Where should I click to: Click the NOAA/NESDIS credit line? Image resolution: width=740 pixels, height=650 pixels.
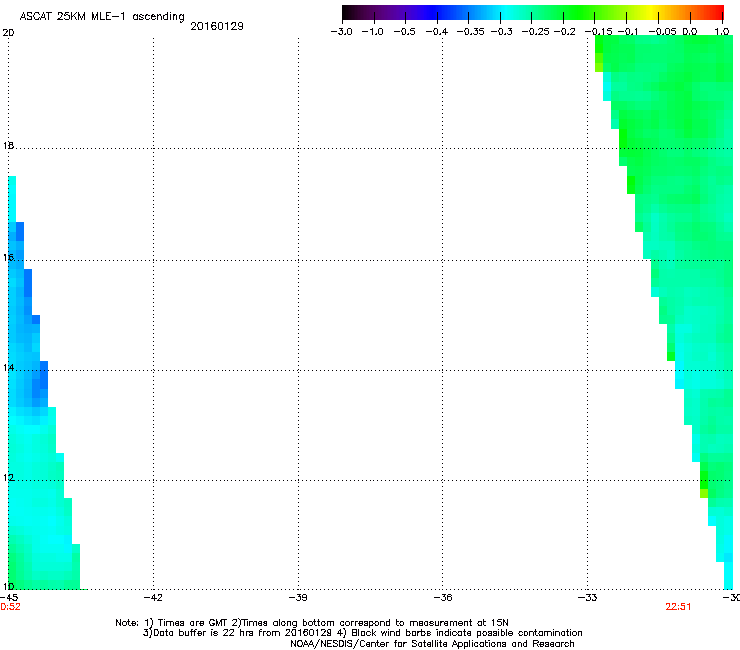pyautogui.click(x=432, y=644)
